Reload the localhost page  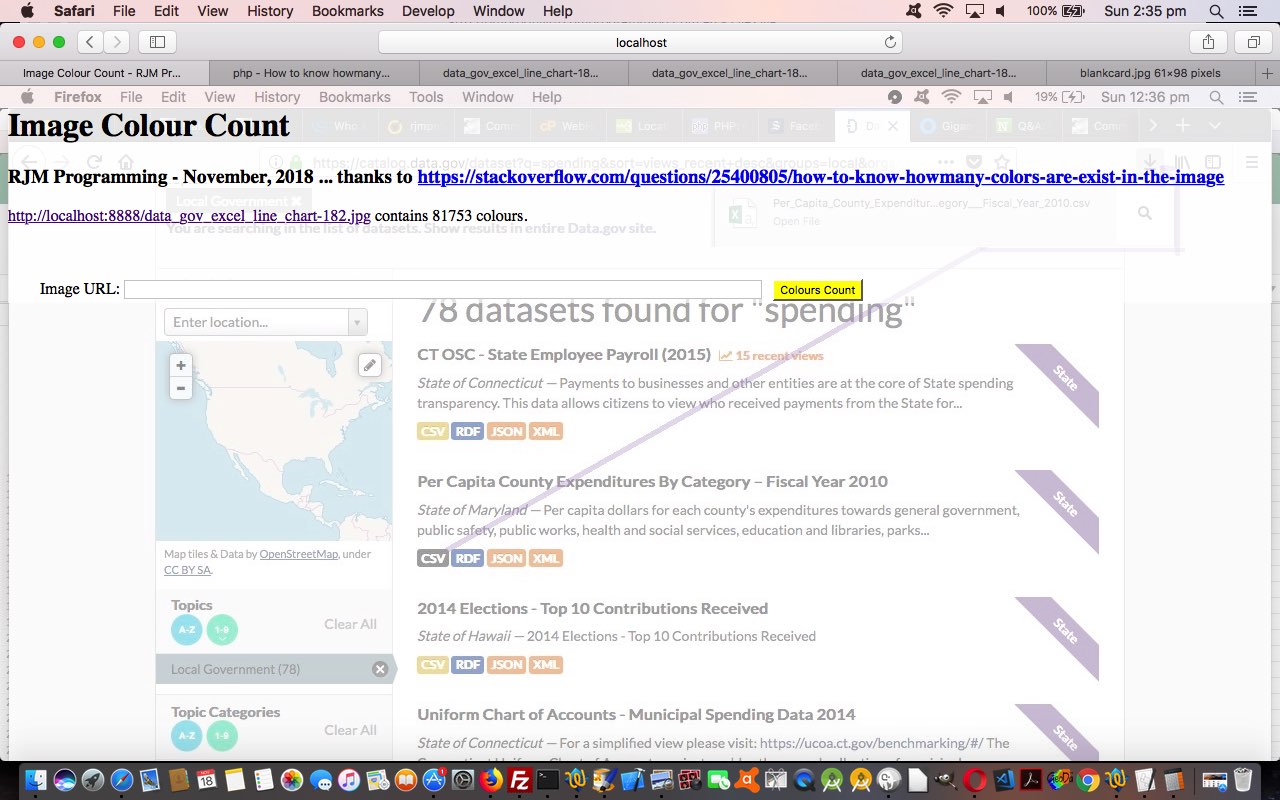tap(890, 42)
